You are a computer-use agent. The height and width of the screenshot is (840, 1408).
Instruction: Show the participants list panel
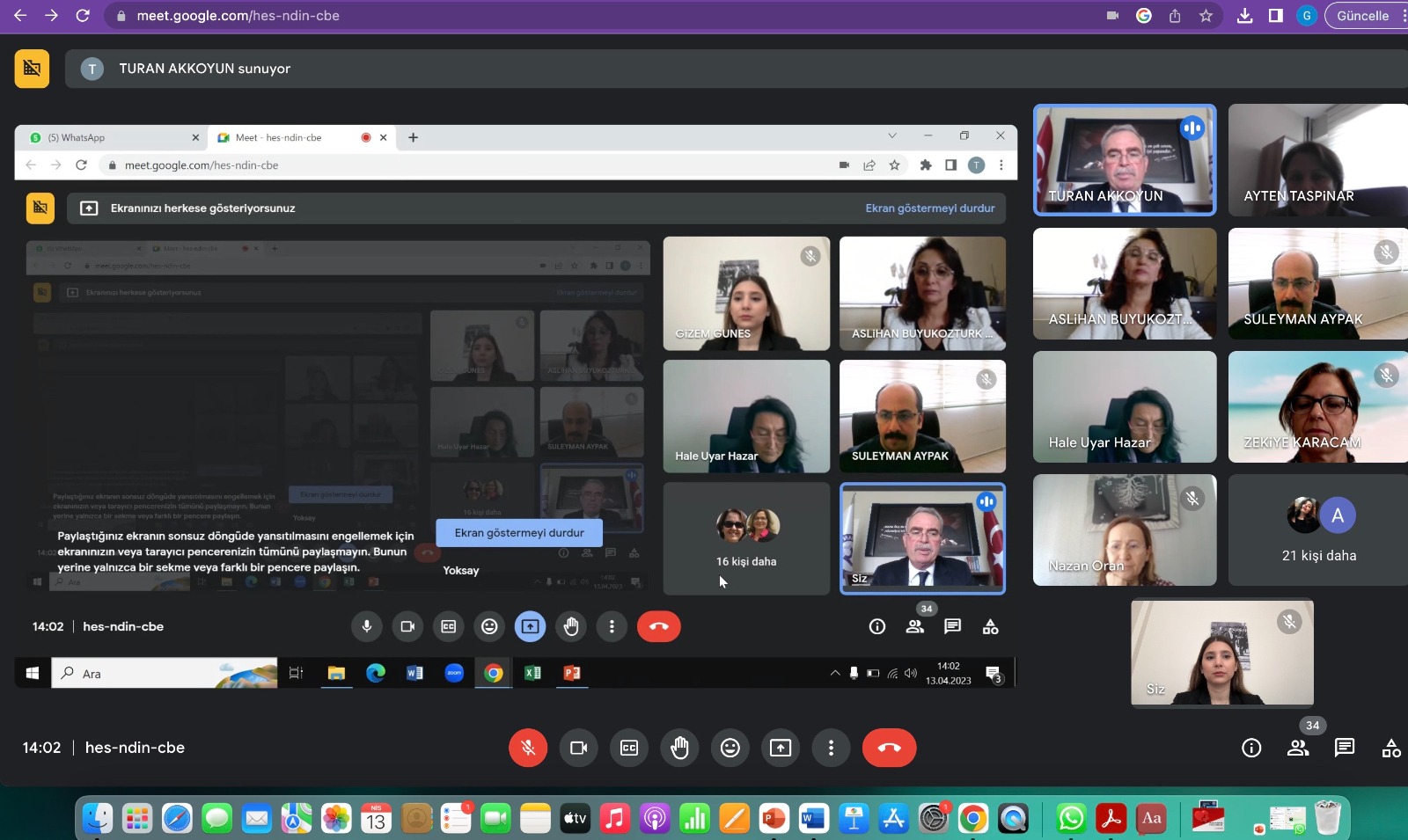1297,748
